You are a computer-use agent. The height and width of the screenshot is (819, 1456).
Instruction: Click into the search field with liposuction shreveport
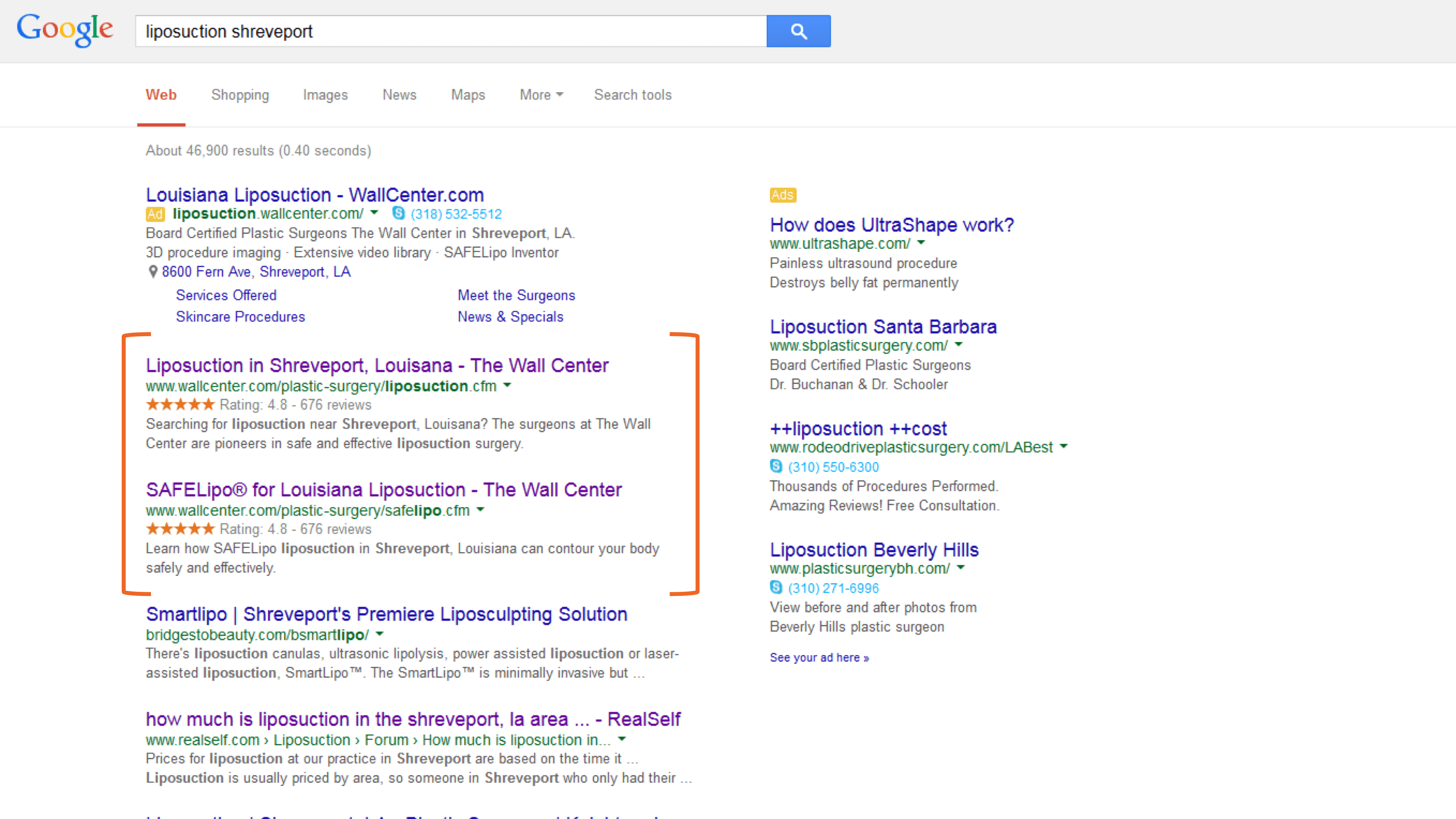450,31
